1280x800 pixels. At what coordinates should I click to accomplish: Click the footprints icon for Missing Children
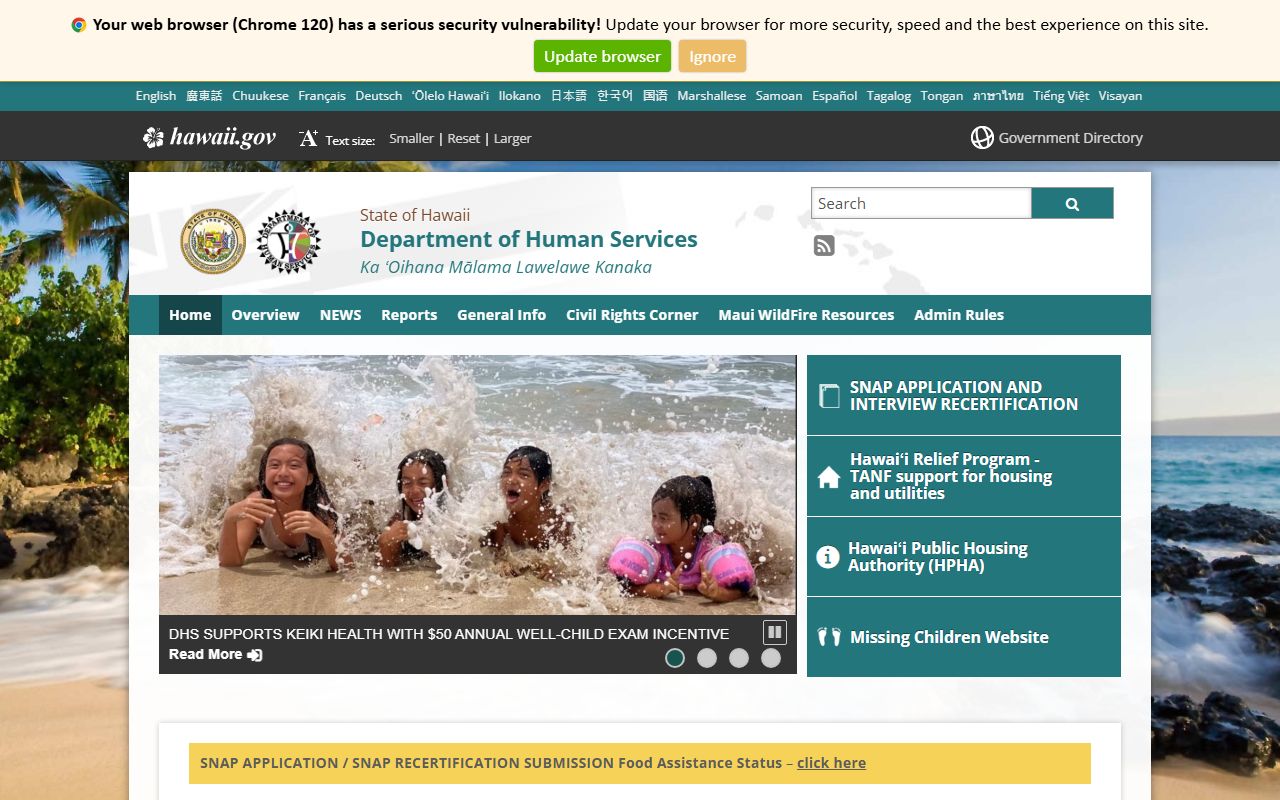[830, 637]
